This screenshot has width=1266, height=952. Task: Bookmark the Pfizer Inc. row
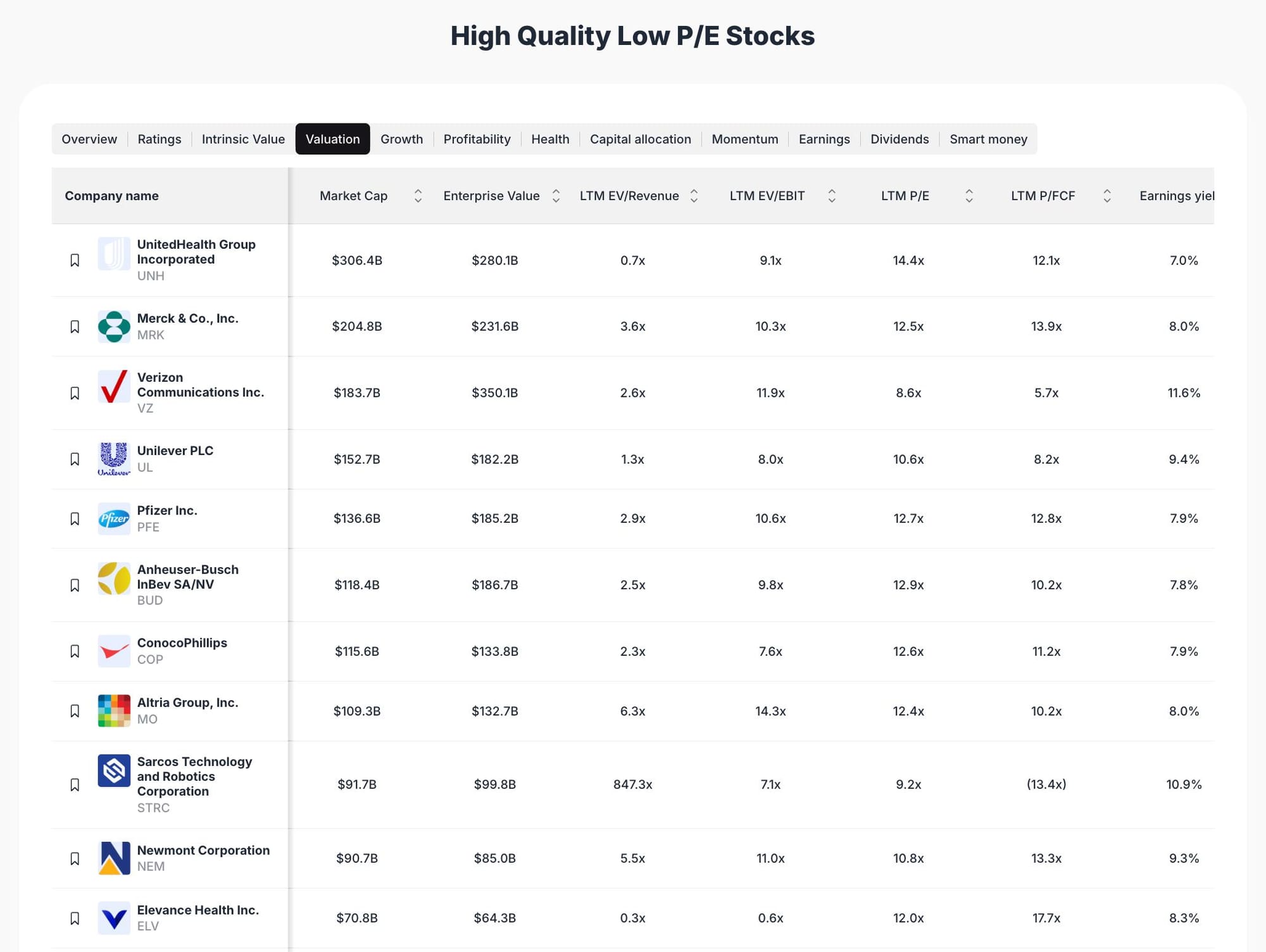pos(75,519)
